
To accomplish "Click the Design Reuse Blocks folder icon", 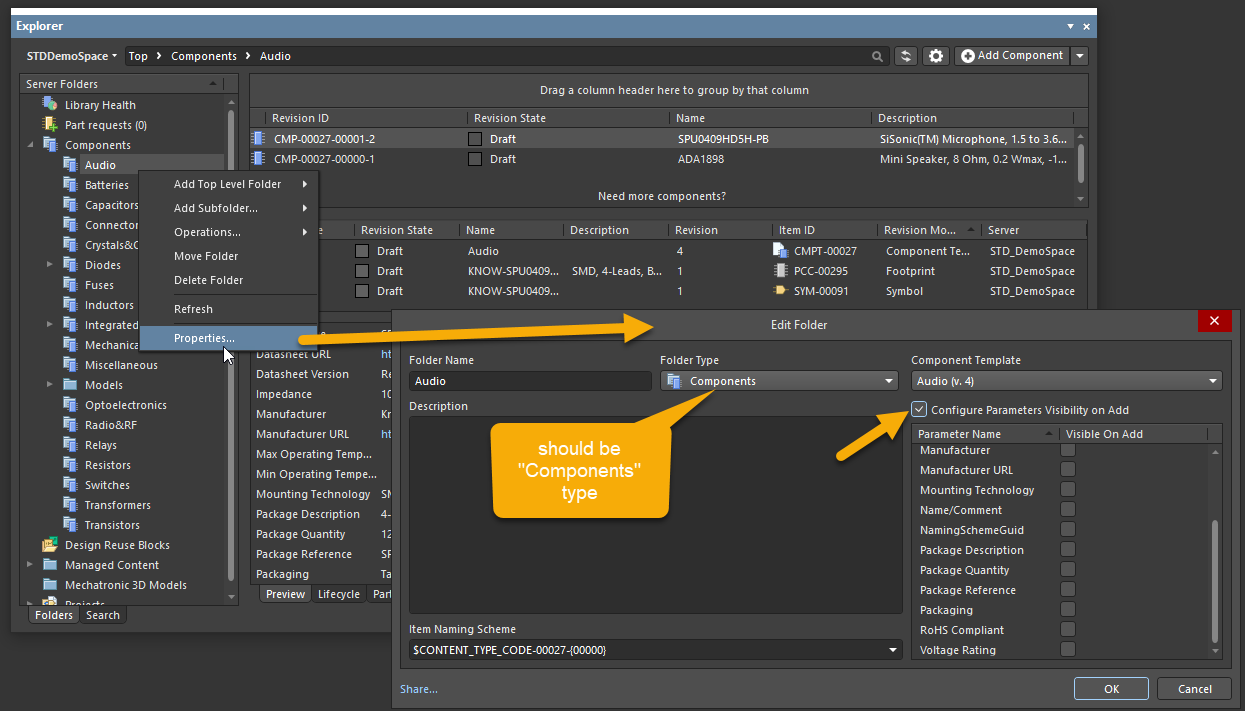I will coord(50,545).
